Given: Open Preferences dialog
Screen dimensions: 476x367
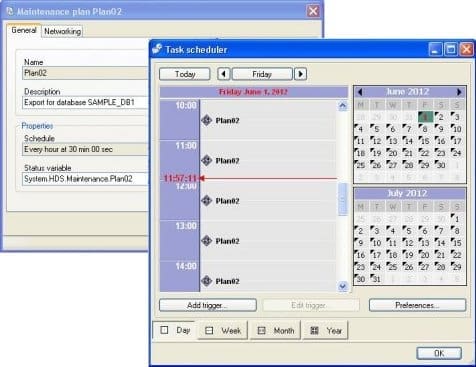Looking at the screenshot, I should [x=417, y=305].
